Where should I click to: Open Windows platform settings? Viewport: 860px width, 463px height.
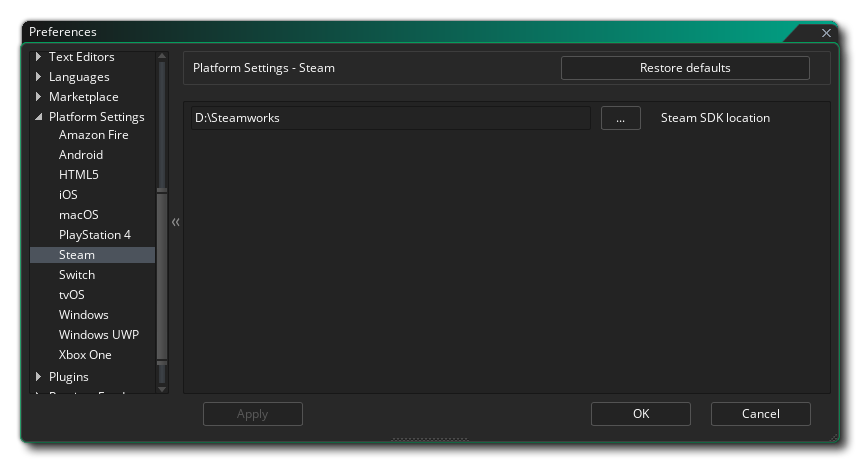(x=83, y=315)
